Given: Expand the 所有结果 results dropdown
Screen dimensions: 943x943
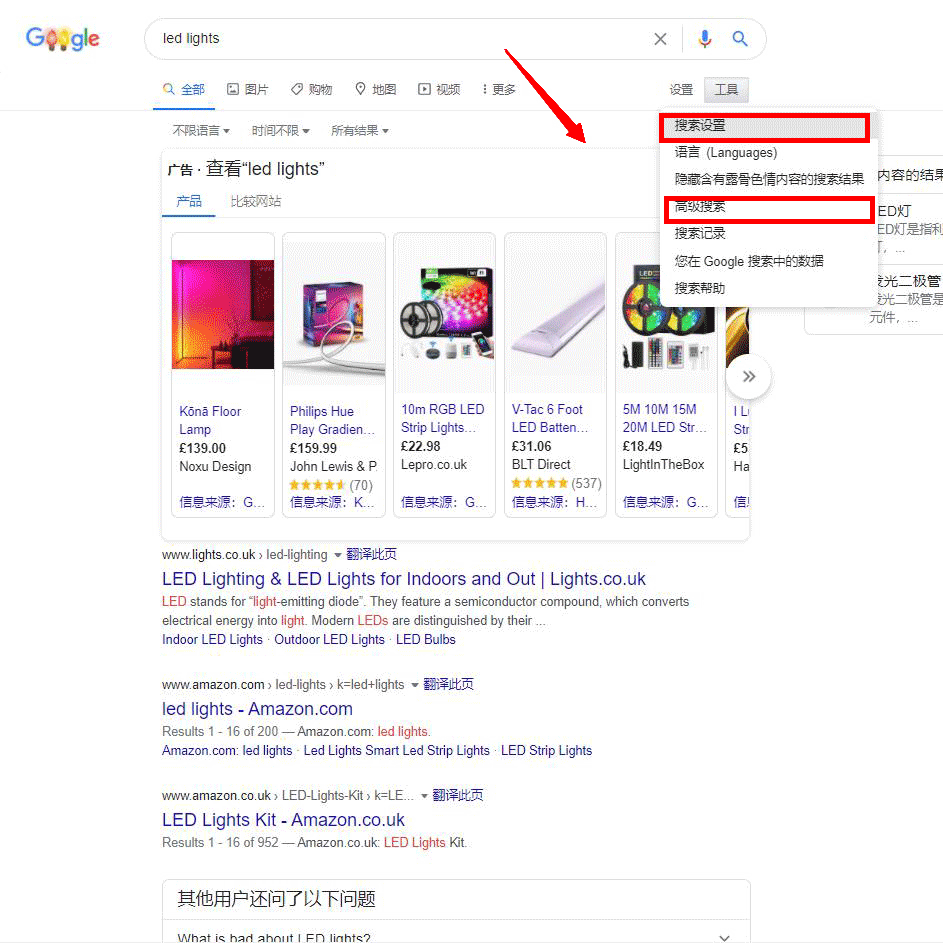Looking at the screenshot, I should 359,131.
